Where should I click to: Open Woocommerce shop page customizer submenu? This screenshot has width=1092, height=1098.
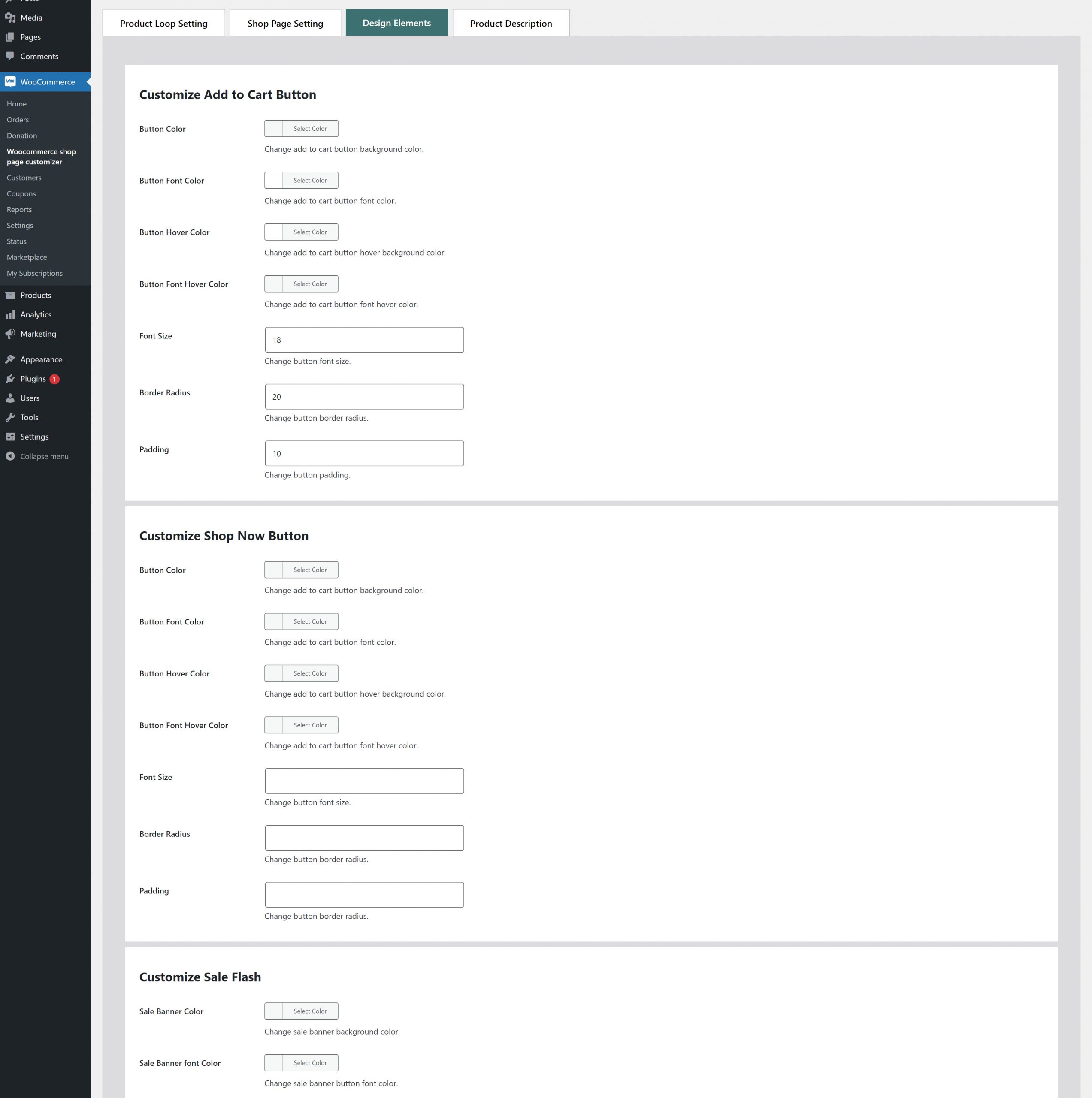41,157
